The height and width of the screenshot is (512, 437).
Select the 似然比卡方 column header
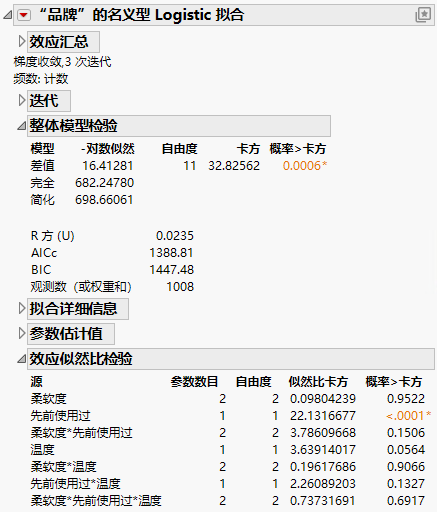[x=318, y=382]
